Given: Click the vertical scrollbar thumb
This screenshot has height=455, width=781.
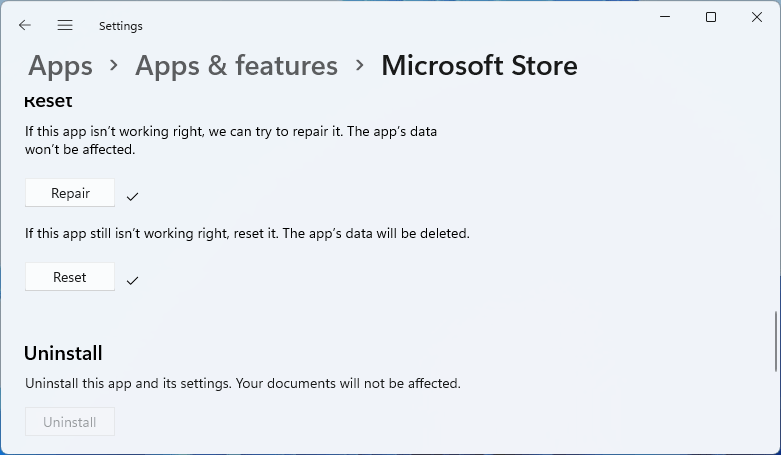Looking at the screenshot, I should click(776, 342).
